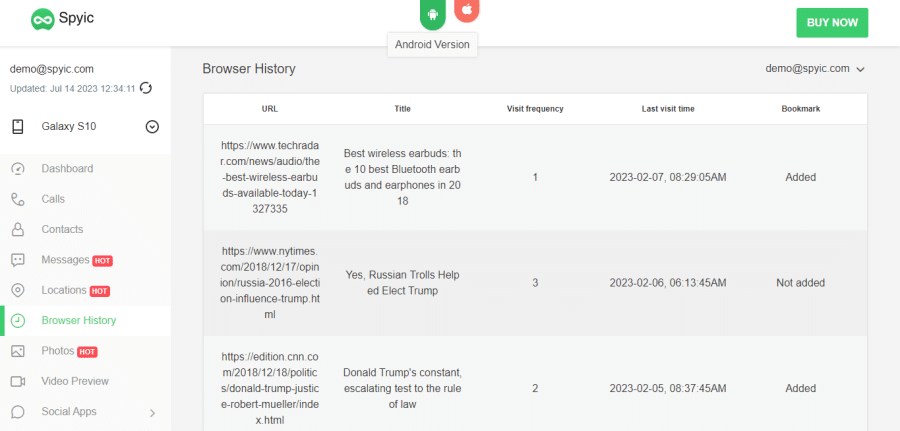Click the Messages chat bubble icon

click(18, 260)
